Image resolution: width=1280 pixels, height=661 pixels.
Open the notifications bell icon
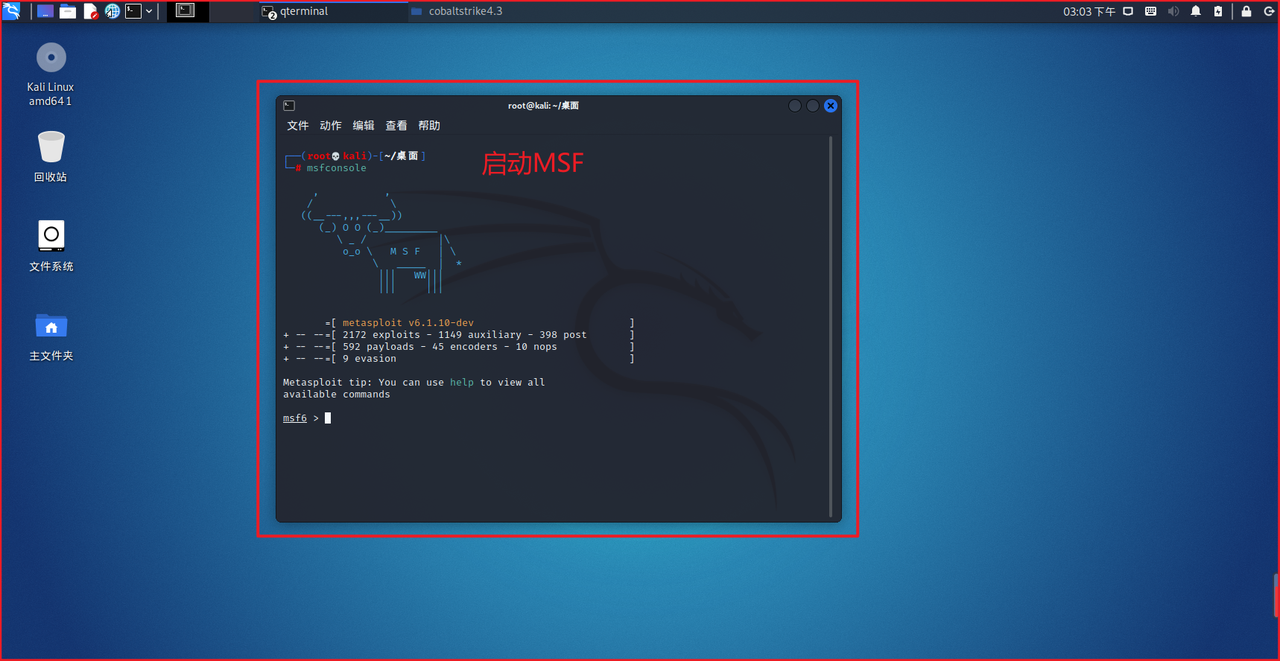pos(1196,11)
